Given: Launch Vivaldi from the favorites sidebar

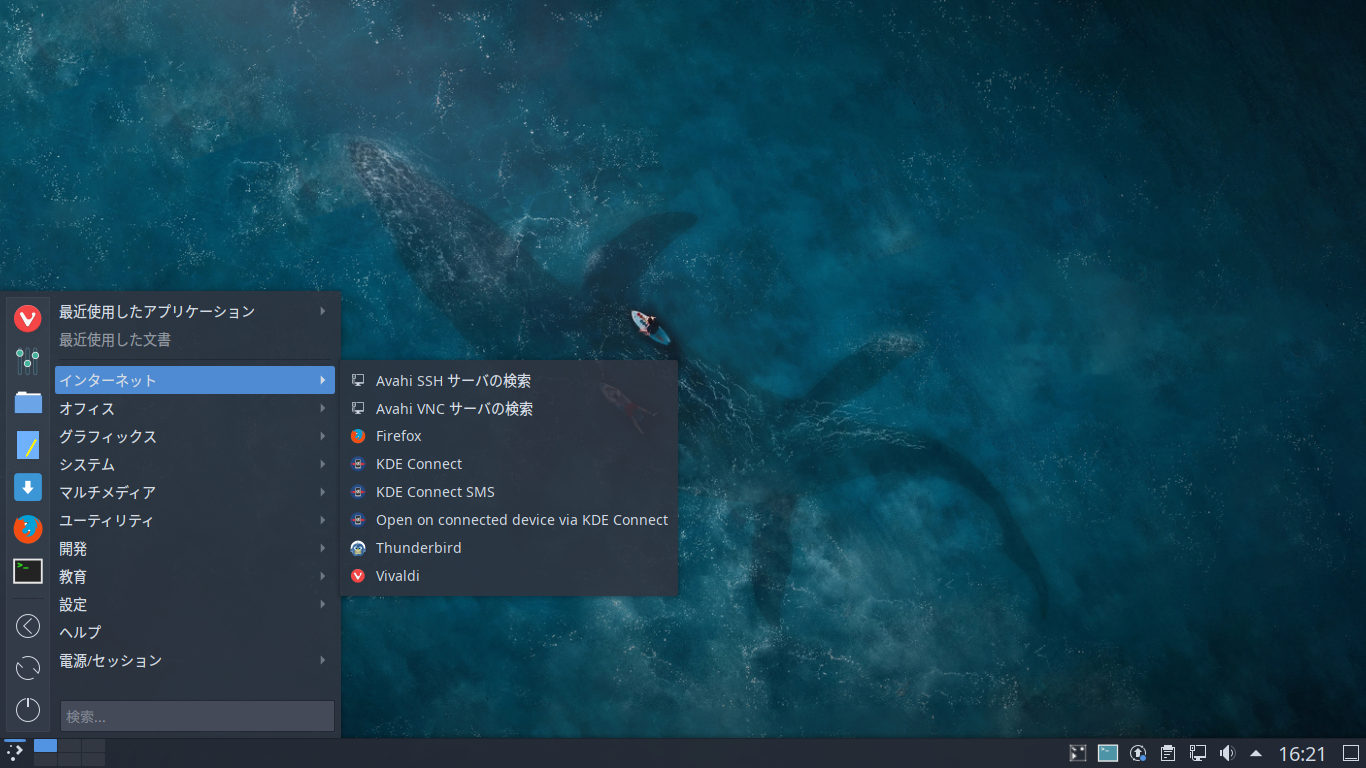Looking at the screenshot, I should pos(28,319).
